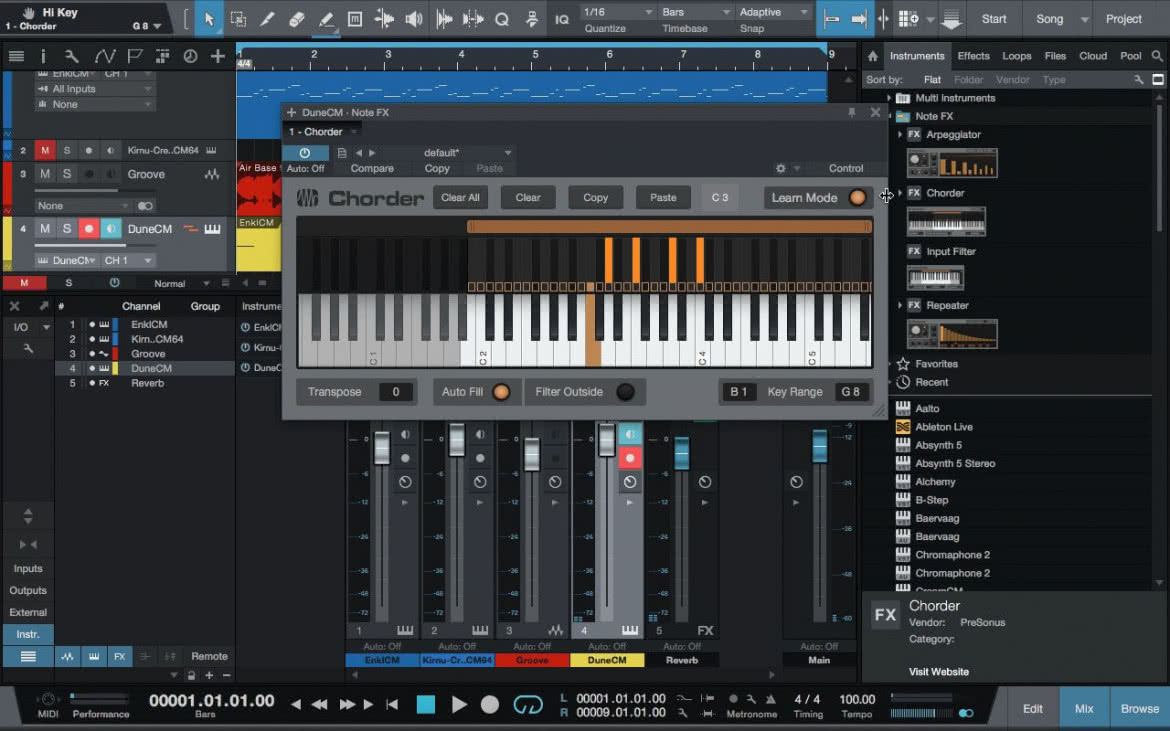Start playback with the Play button
1170x731 pixels.
coord(459,704)
